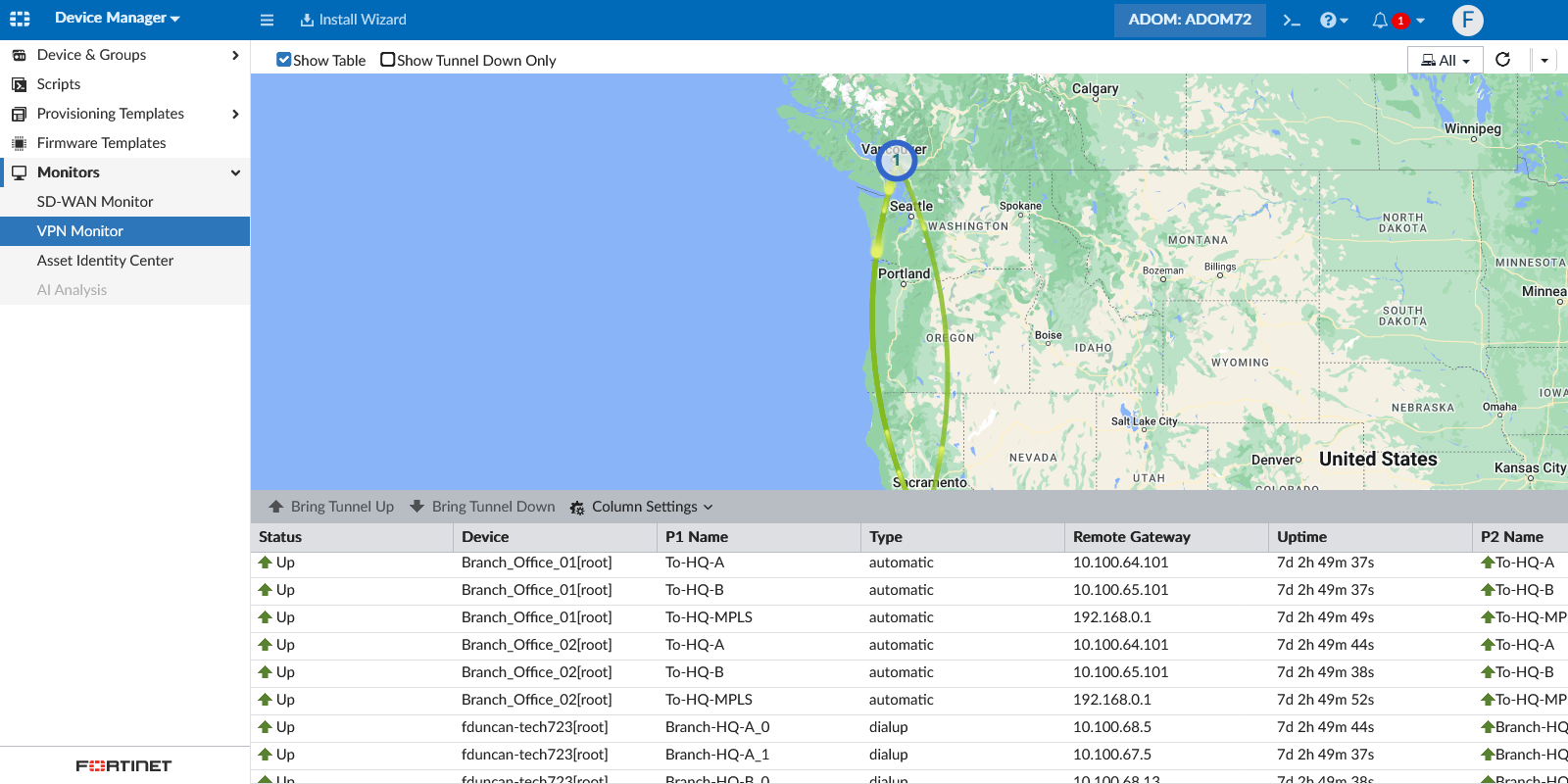Click the refresh icon above map
The width and height of the screenshot is (1568, 784).
tap(1502, 60)
